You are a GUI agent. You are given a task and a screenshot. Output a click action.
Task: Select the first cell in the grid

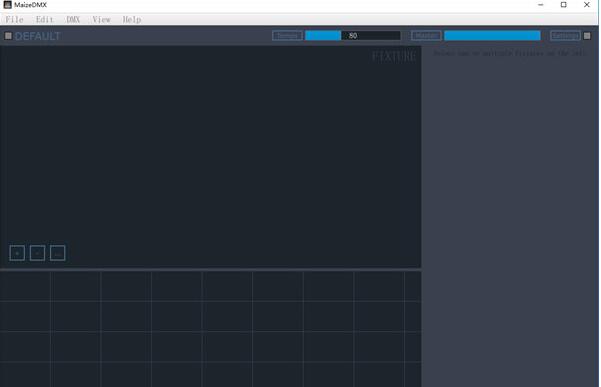click(25, 286)
